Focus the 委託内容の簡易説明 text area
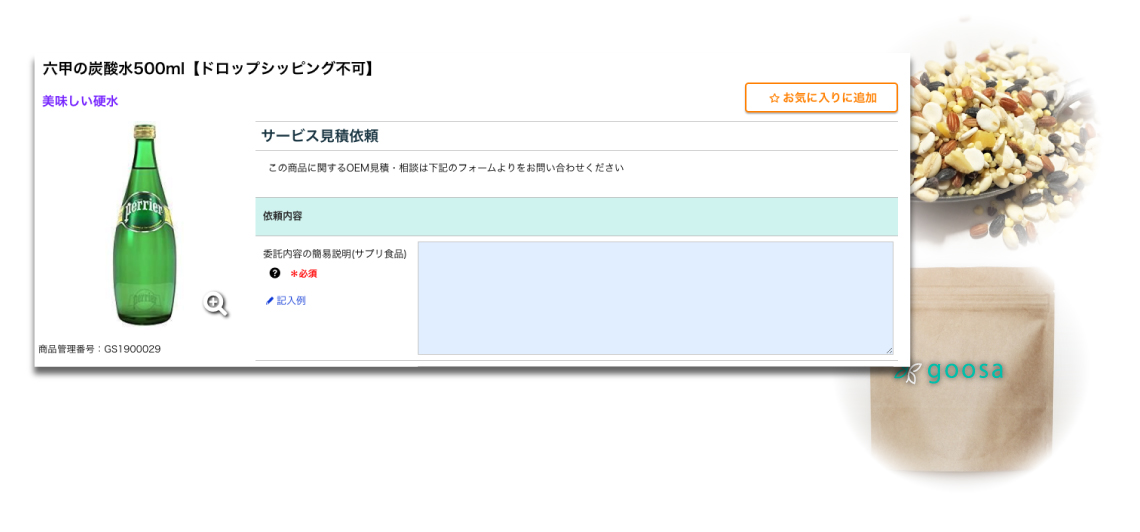Screen dimensions: 1140x532 point(655,297)
